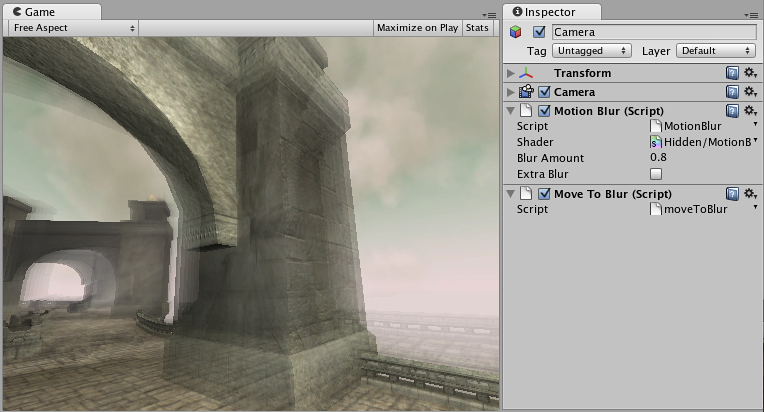Click the Camera component icon
Screen dimensions: 764x412
point(526,92)
